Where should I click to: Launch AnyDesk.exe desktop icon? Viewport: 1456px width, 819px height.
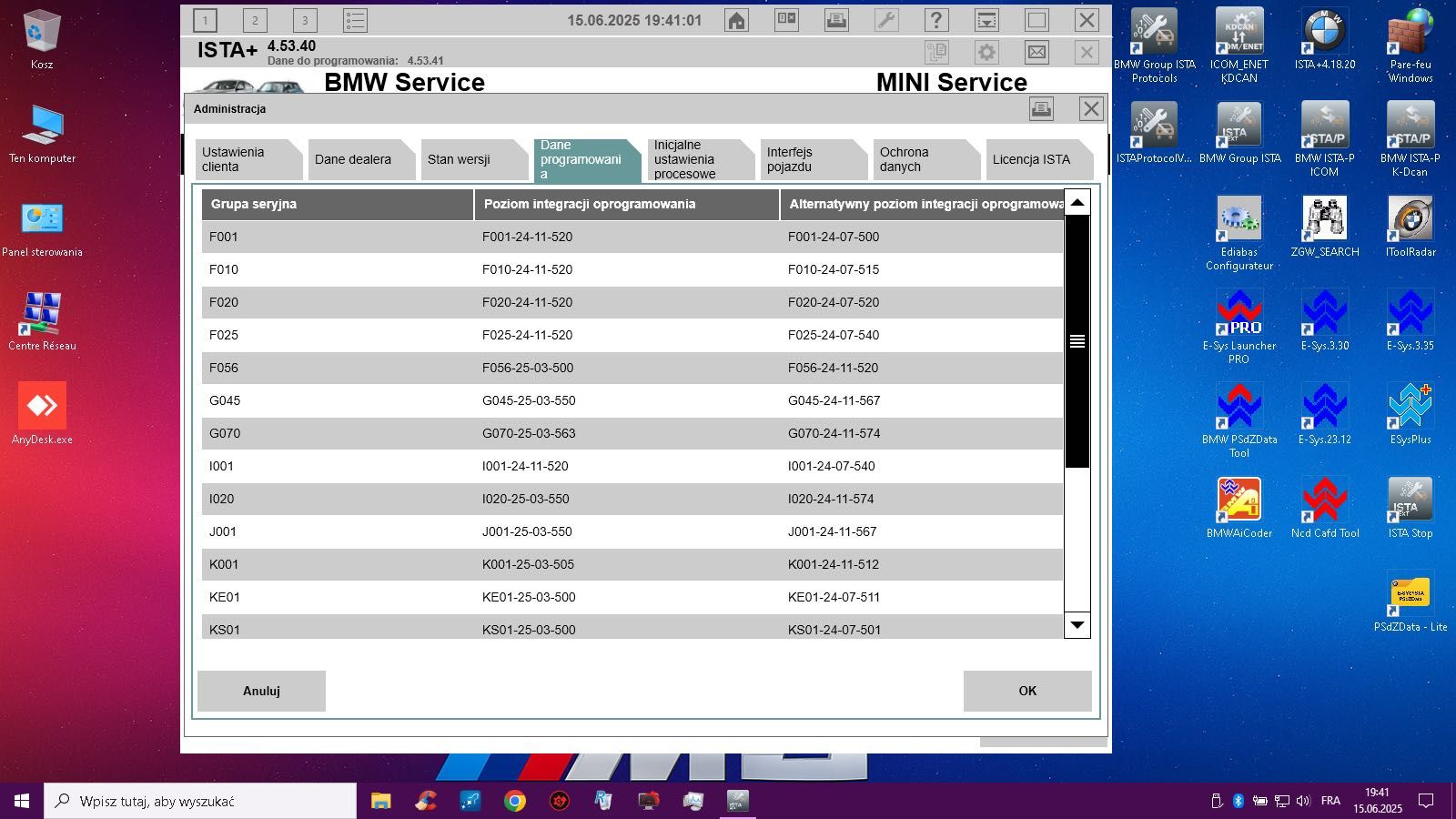[42, 414]
